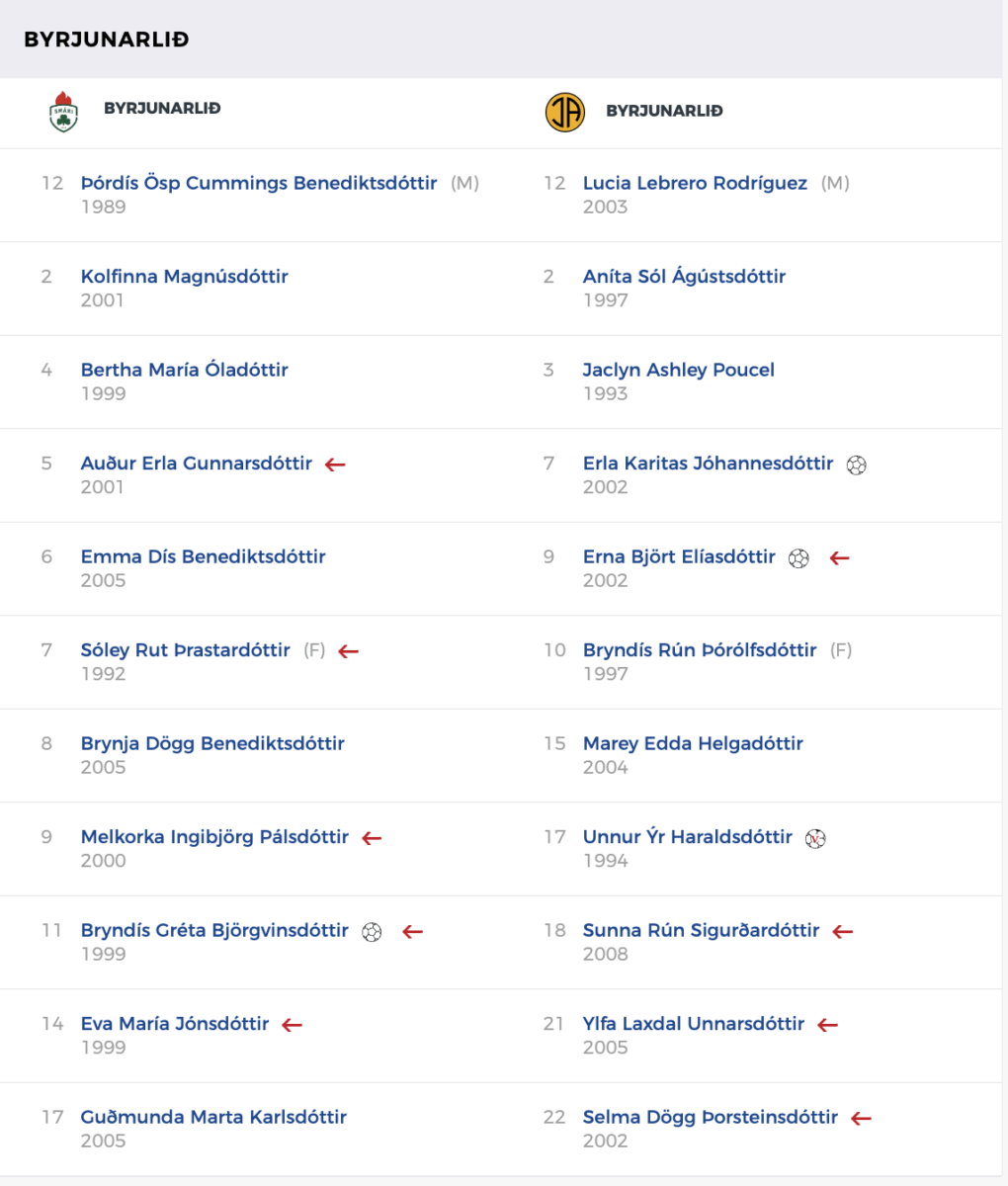The height and width of the screenshot is (1186, 1008).
Task: Open player profile Lucia Lebrero Rodríguez
Action: point(695,183)
